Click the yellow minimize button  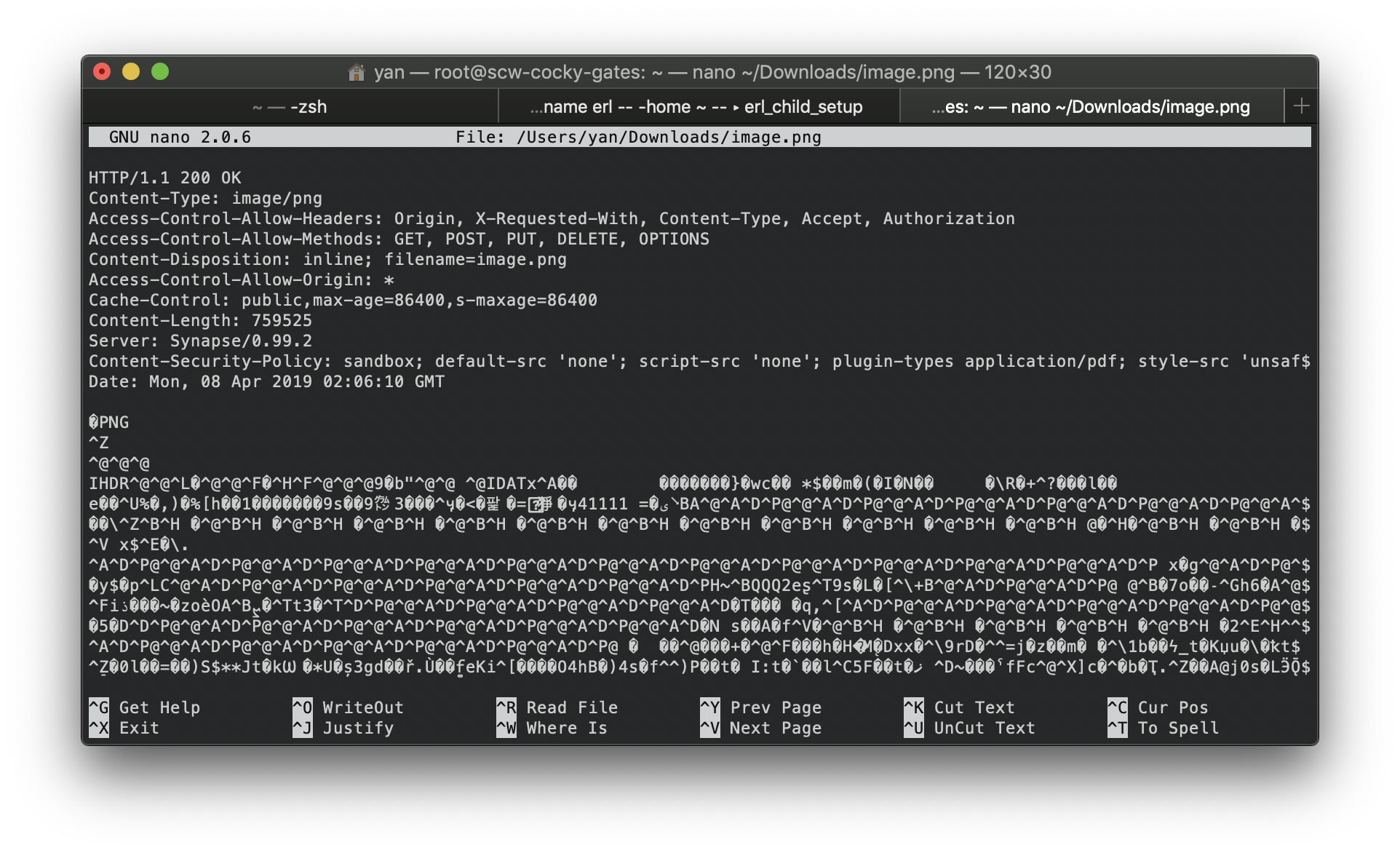pos(131,72)
